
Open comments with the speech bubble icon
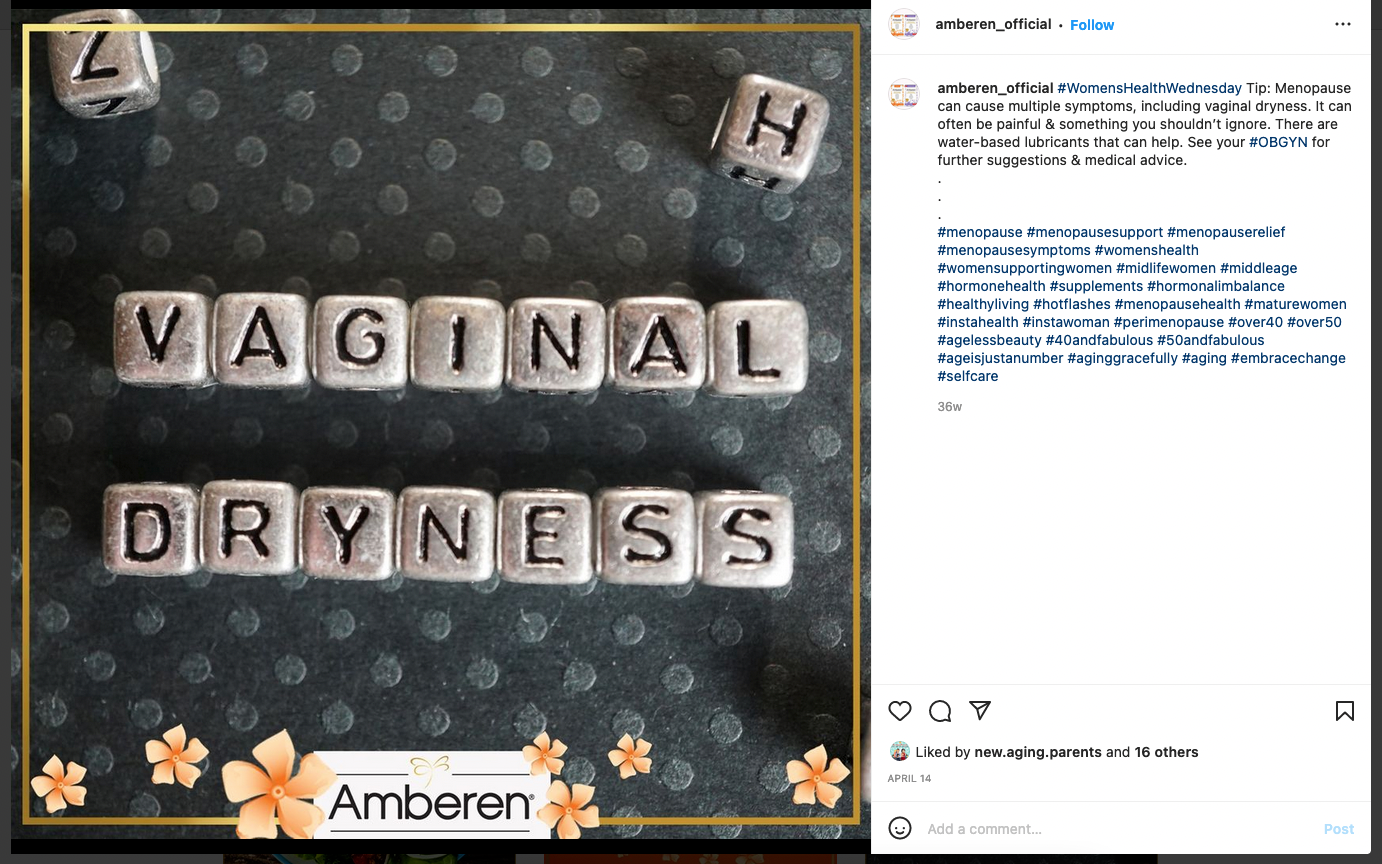[x=940, y=711]
